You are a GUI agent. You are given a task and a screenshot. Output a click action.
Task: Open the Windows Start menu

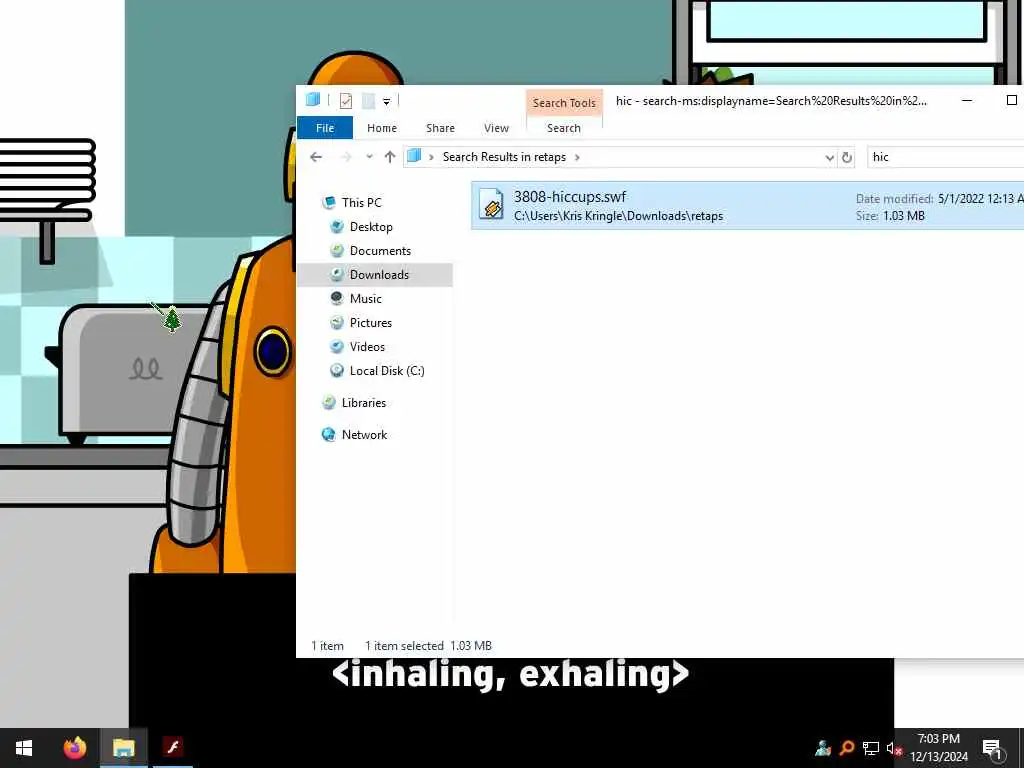pyautogui.click(x=24, y=748)
